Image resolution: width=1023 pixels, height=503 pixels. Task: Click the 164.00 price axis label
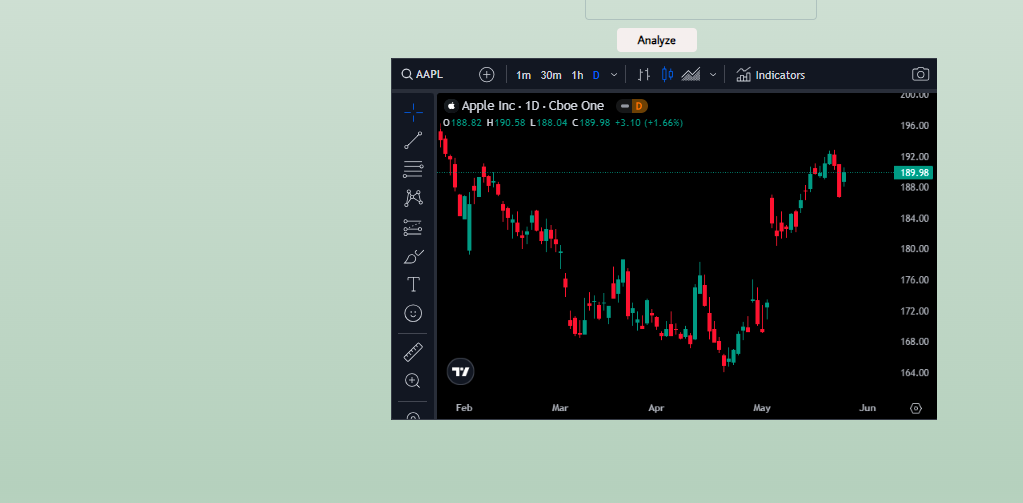click(915, 373)
